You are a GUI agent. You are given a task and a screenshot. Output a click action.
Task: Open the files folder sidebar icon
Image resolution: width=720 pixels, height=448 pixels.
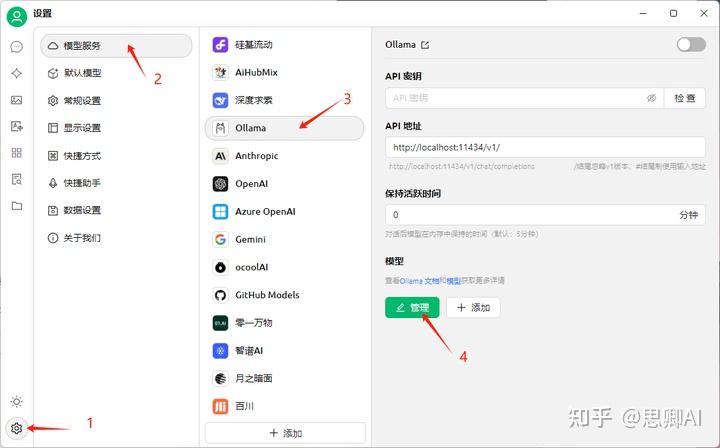17,206
